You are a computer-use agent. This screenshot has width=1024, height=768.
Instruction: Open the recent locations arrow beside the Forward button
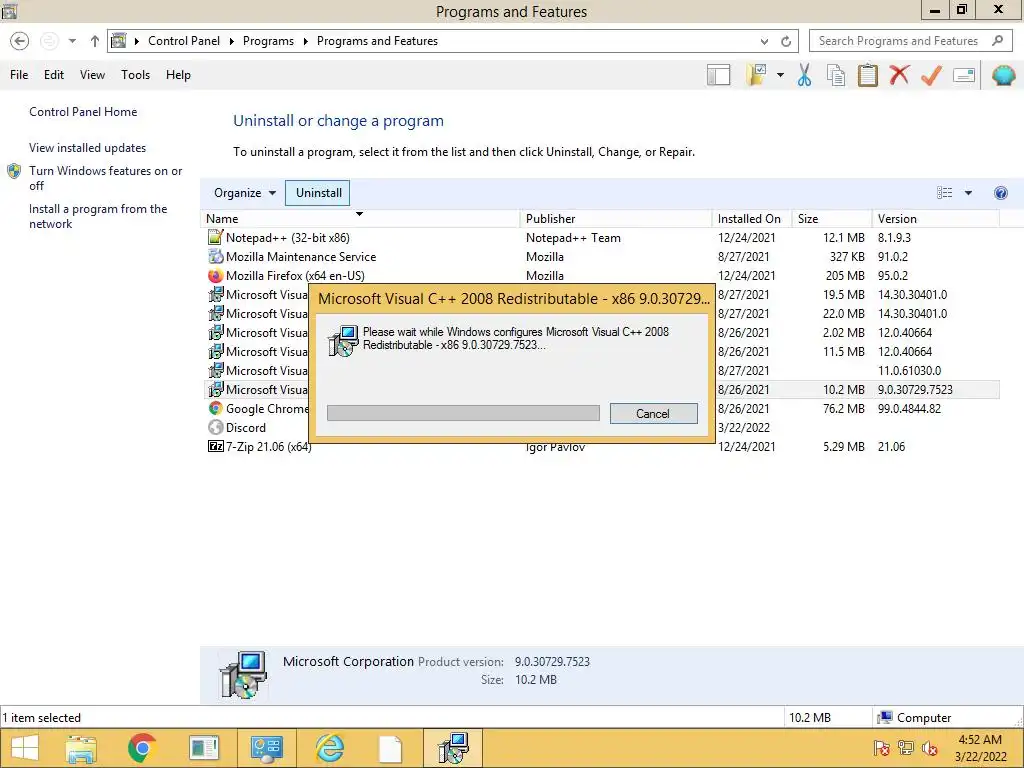[x=72, y=41]
